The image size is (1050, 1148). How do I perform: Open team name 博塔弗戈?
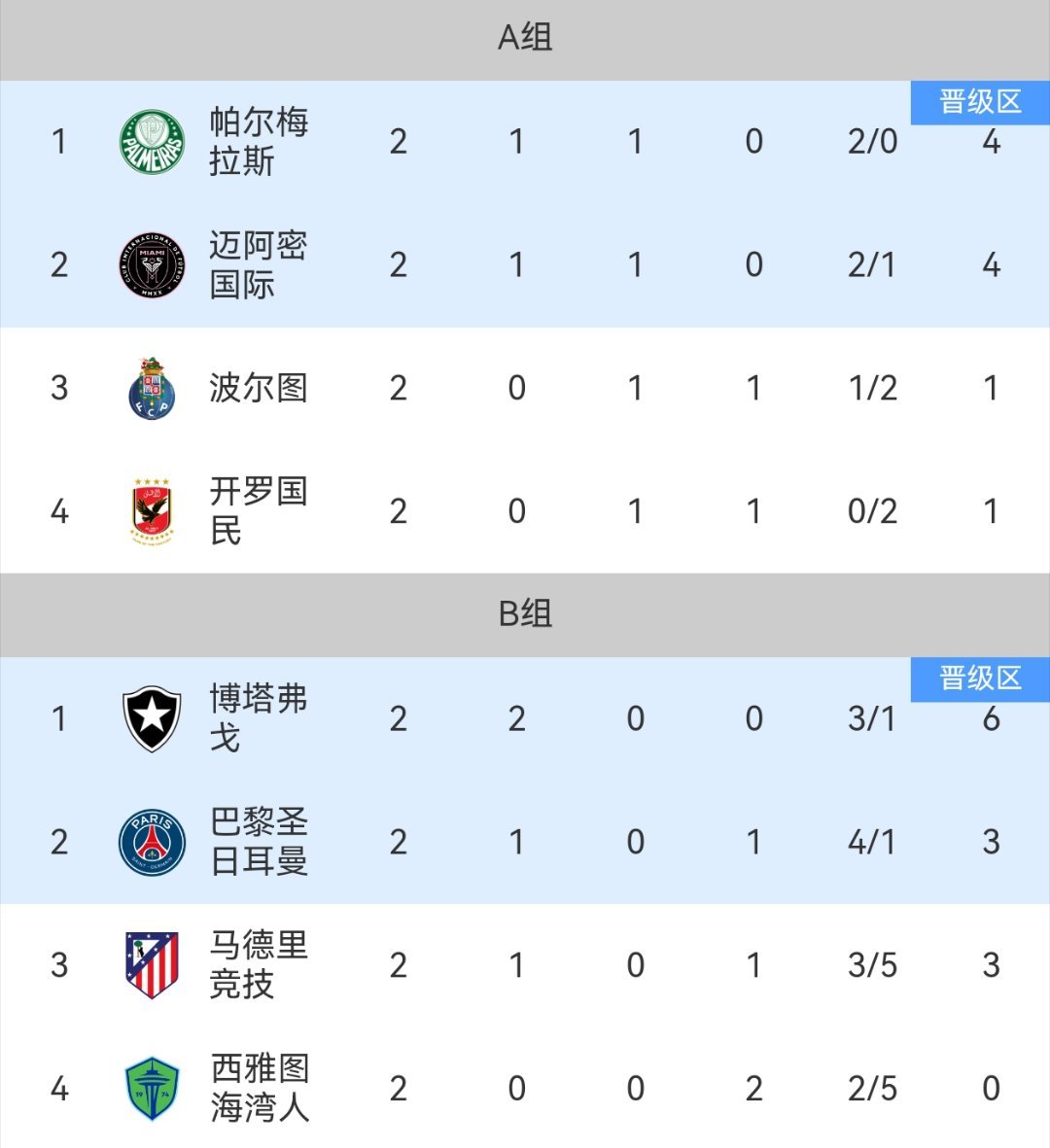tap(259, 718)
